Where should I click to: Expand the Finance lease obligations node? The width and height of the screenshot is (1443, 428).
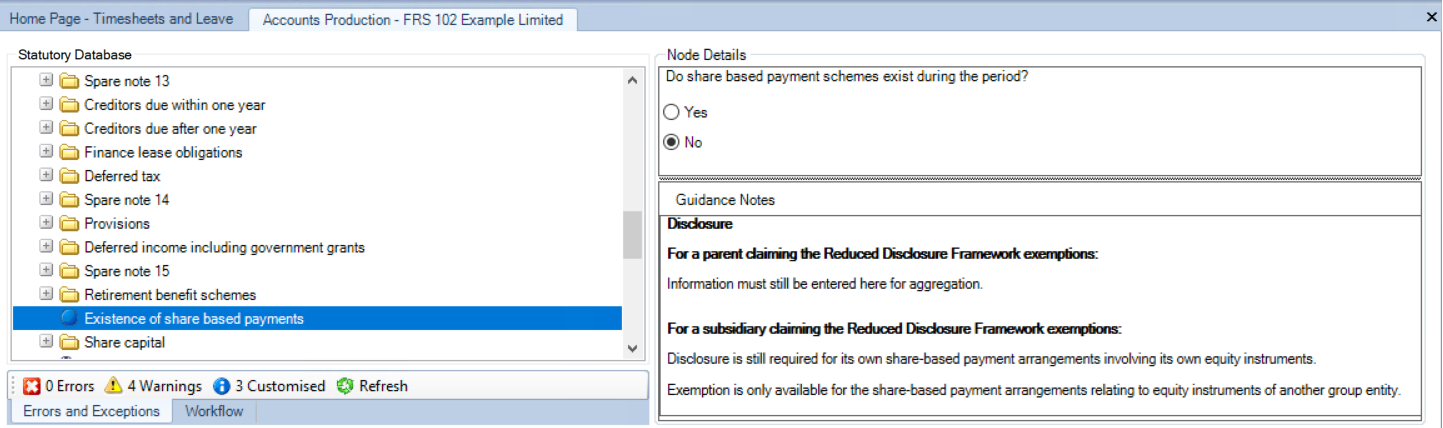pos(46,153)
